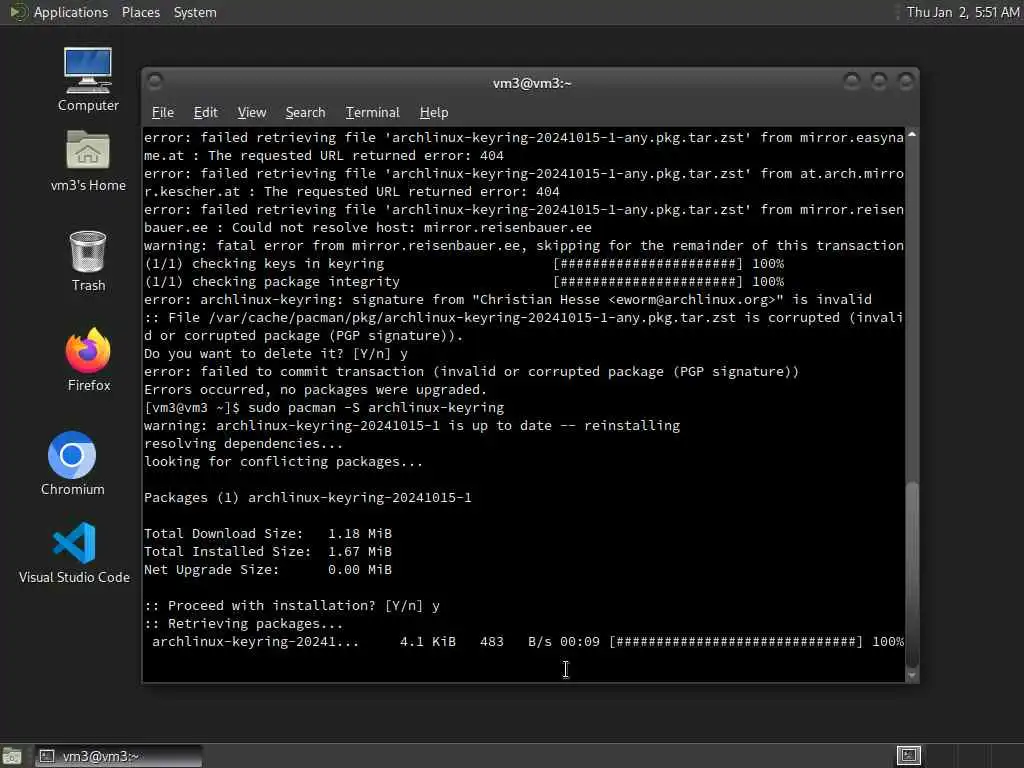Click the 'Total Installed Size: 1.67 MiB' line
The height and width of the screenshot is (768, 1024).
[x=268, y=551]
